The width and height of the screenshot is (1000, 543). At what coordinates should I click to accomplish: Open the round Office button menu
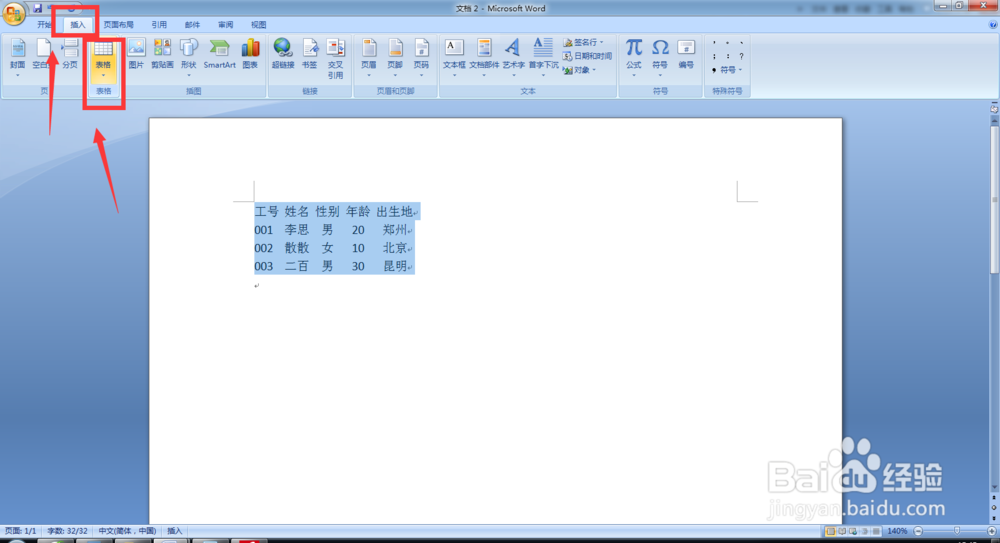(13, 12)
